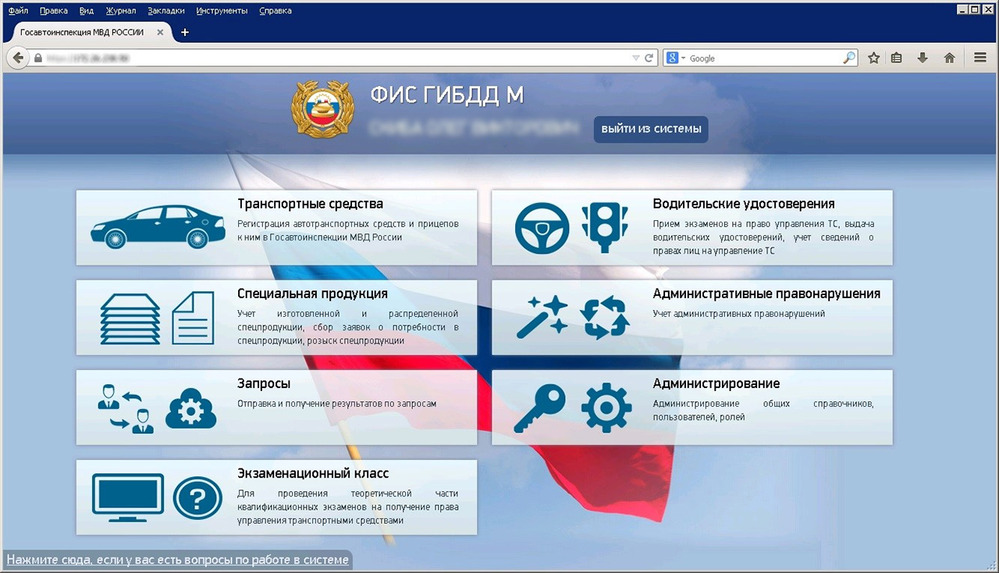Click the search magnifier icon

click(849, 58)
